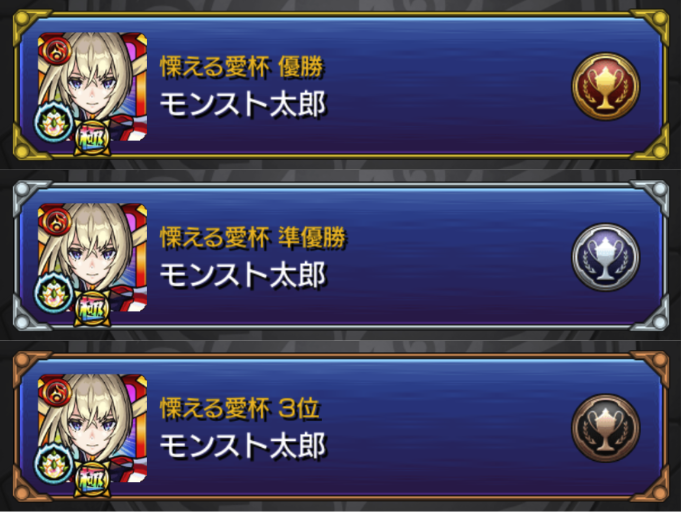Viewport: 681px width, 512px height.
Task: Click the silver trophy medal icon
Action: [605, 257]
